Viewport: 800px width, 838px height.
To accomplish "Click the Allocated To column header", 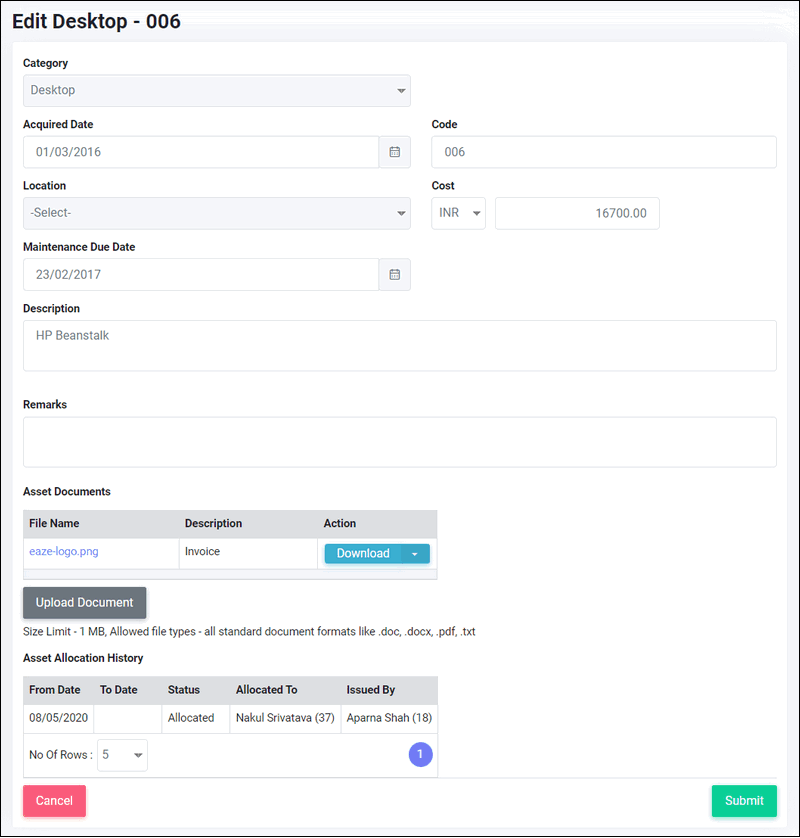I will tap(267, 690).
